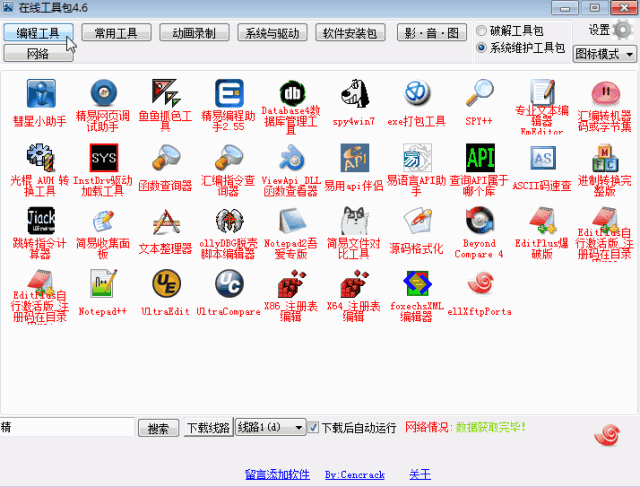640x487 pixels.
Task: Open the 图标模式 view dropdown
Action: pyautogui.click(x=604, y=54)
